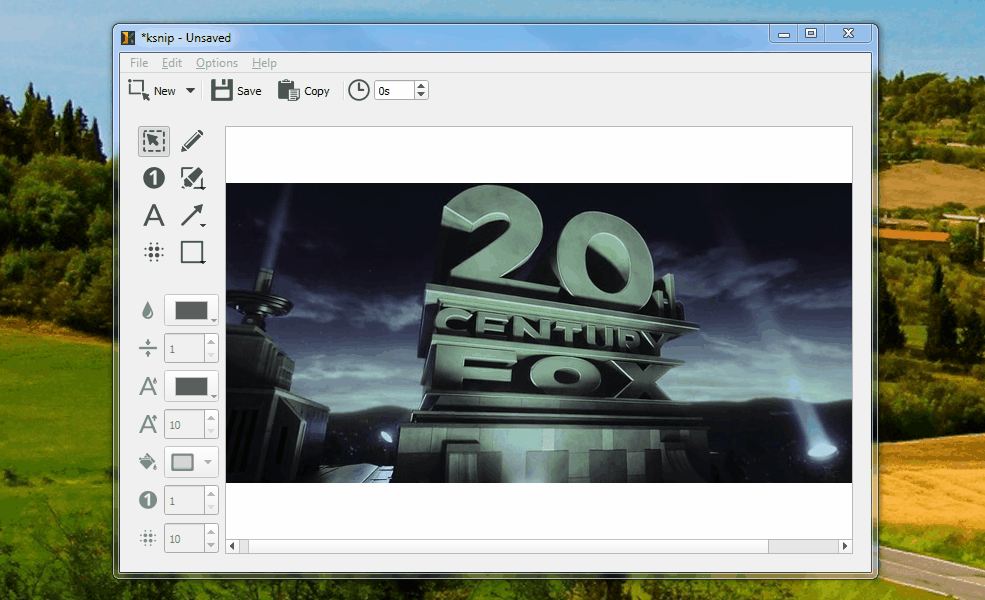Viewport: 985px width, 600px height.
Task: Increase the blur radius value
Action: 211,532
